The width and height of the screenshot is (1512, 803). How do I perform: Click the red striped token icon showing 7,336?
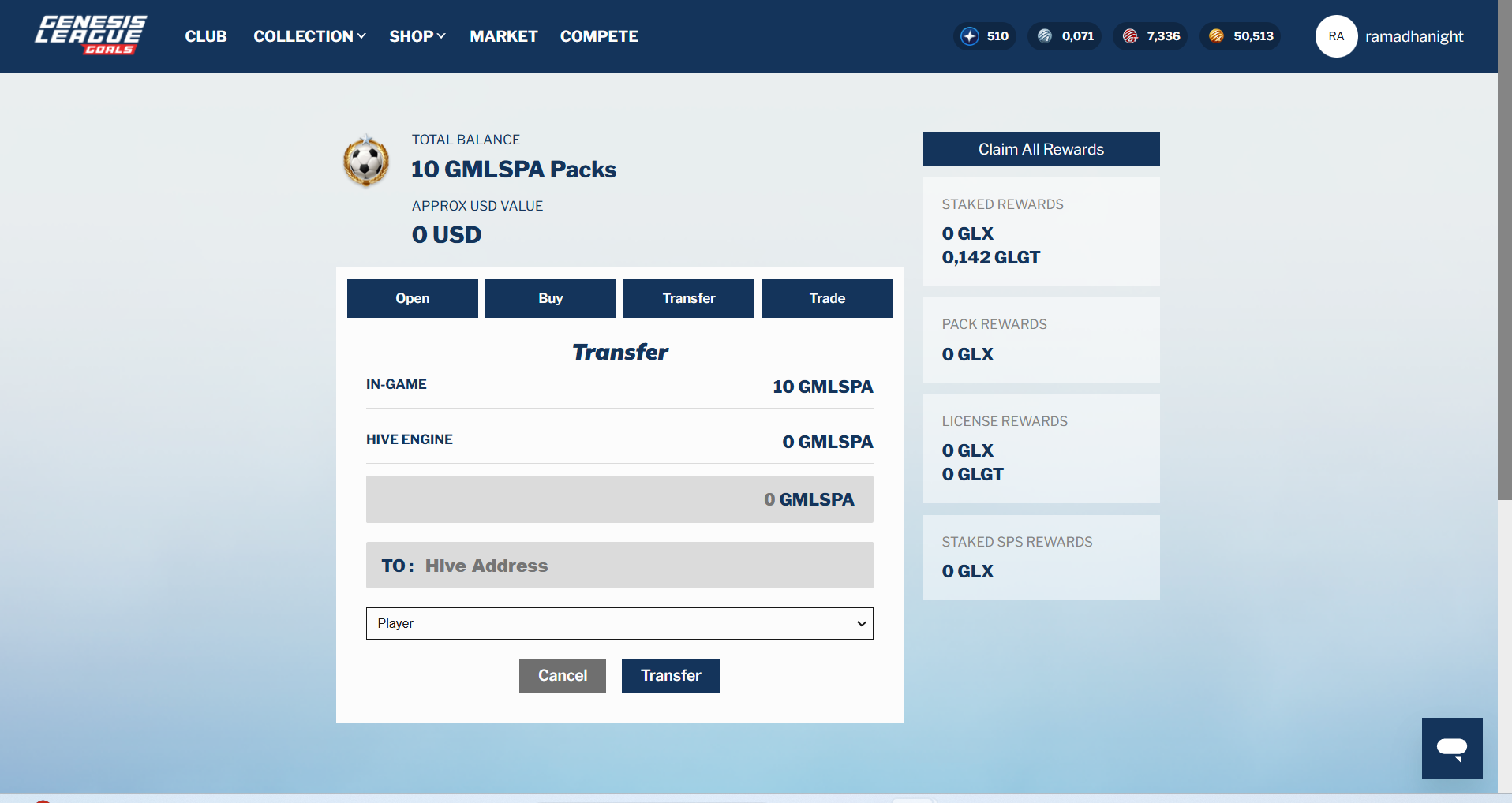[1130, 36]
